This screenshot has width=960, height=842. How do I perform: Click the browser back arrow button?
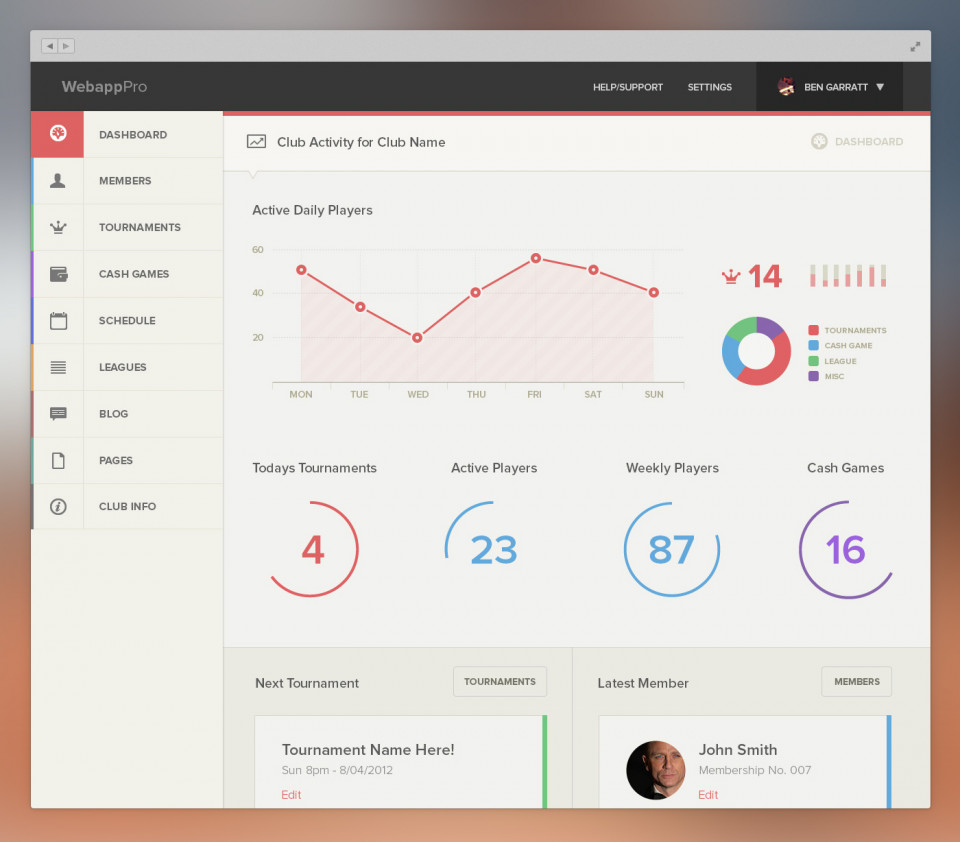tap(49, 46)
